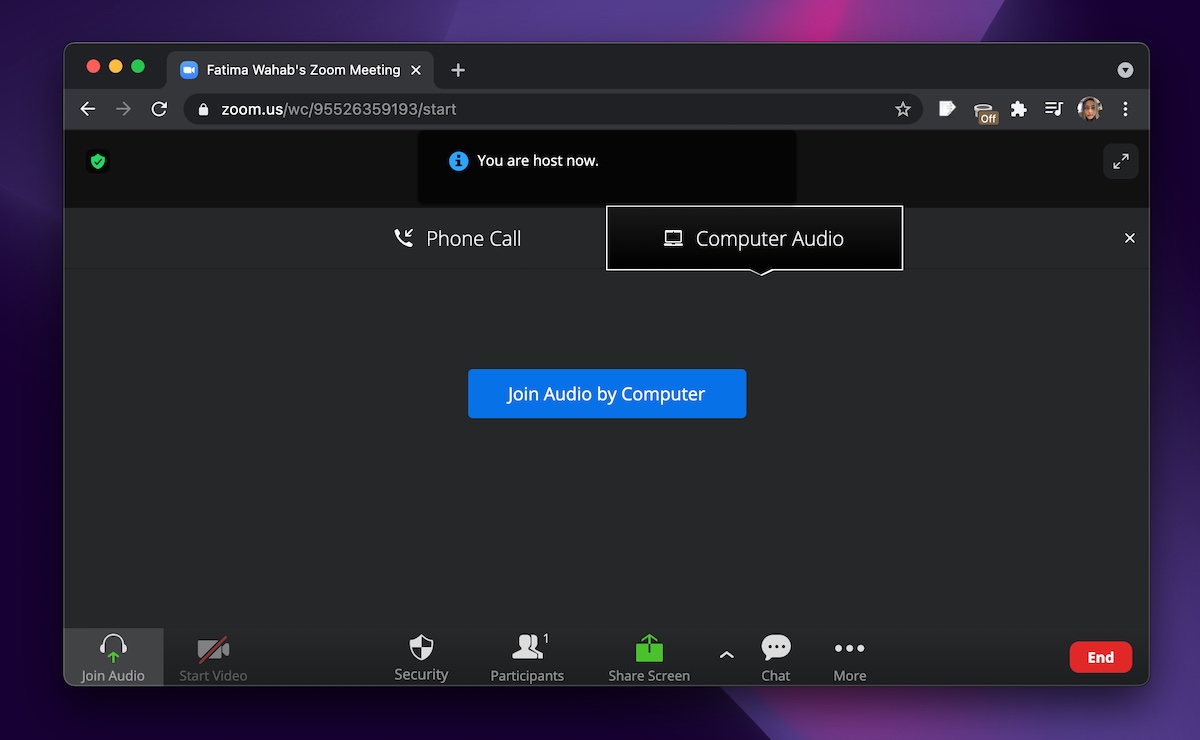Open the media control playlist icon
1200x740 pixels.
(x=1053, y=109)
